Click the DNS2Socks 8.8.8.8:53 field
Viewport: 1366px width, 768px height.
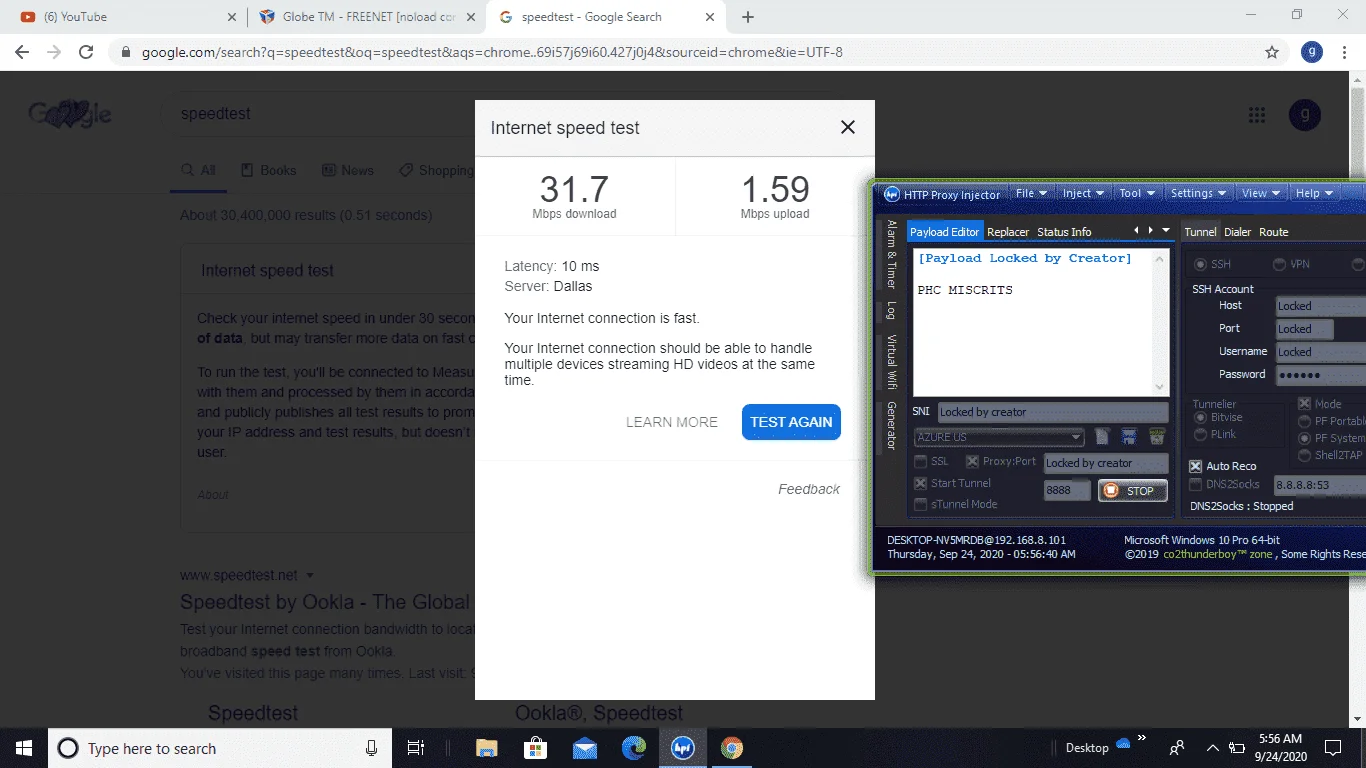1319,485
